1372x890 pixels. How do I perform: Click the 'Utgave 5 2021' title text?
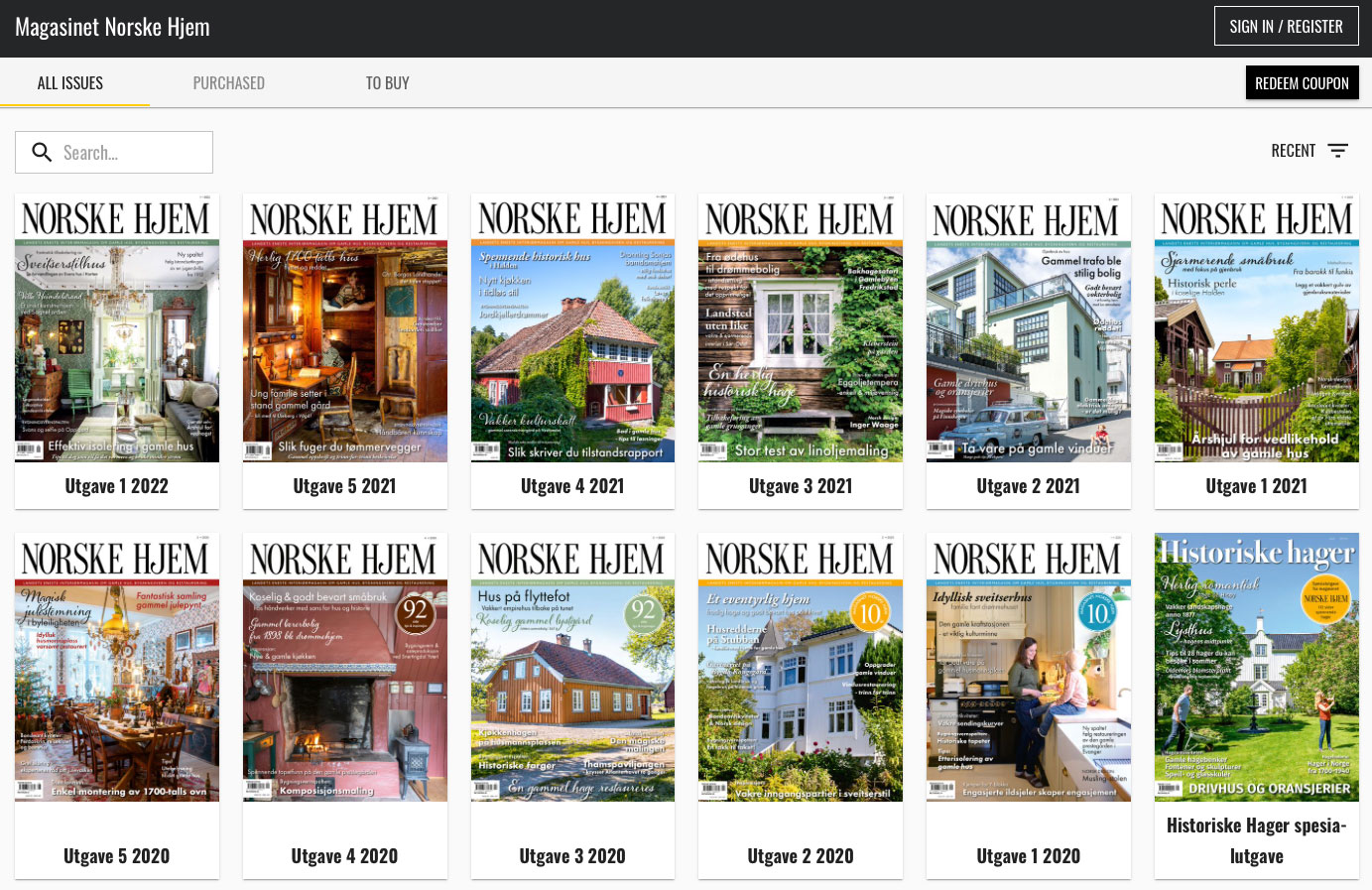tap(345, 486)
